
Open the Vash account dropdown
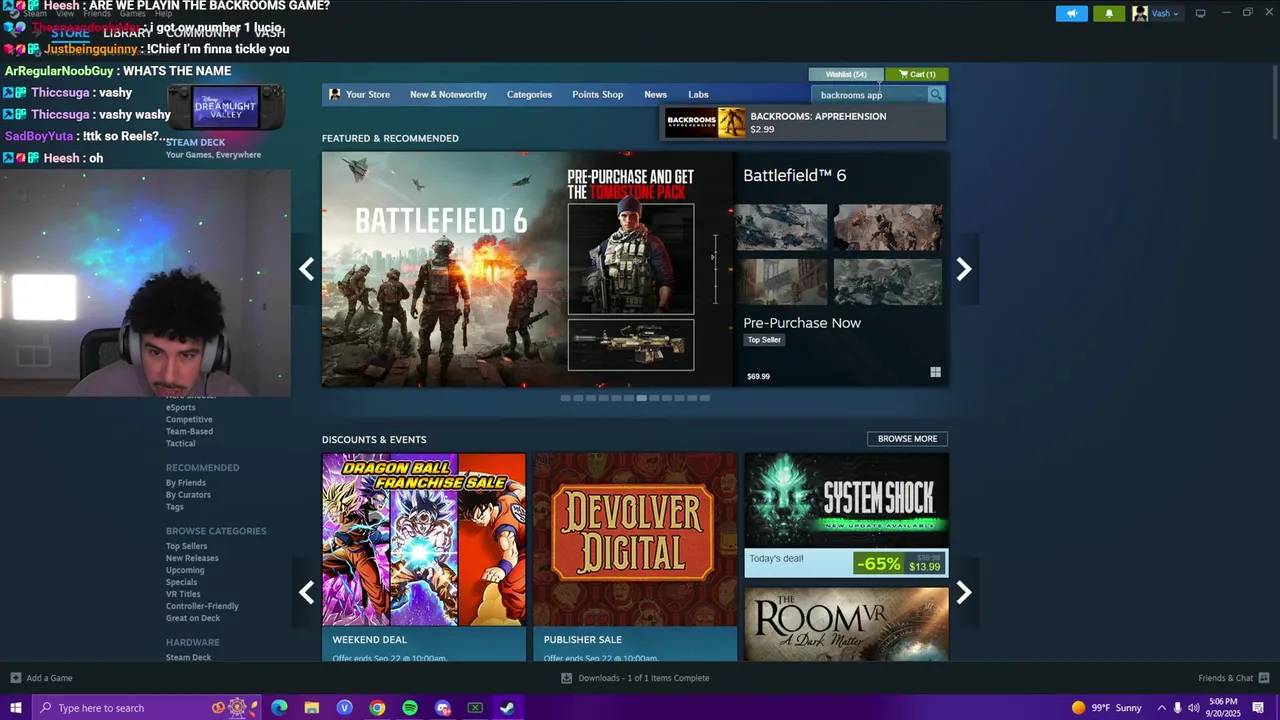[x=1156, y=13]
